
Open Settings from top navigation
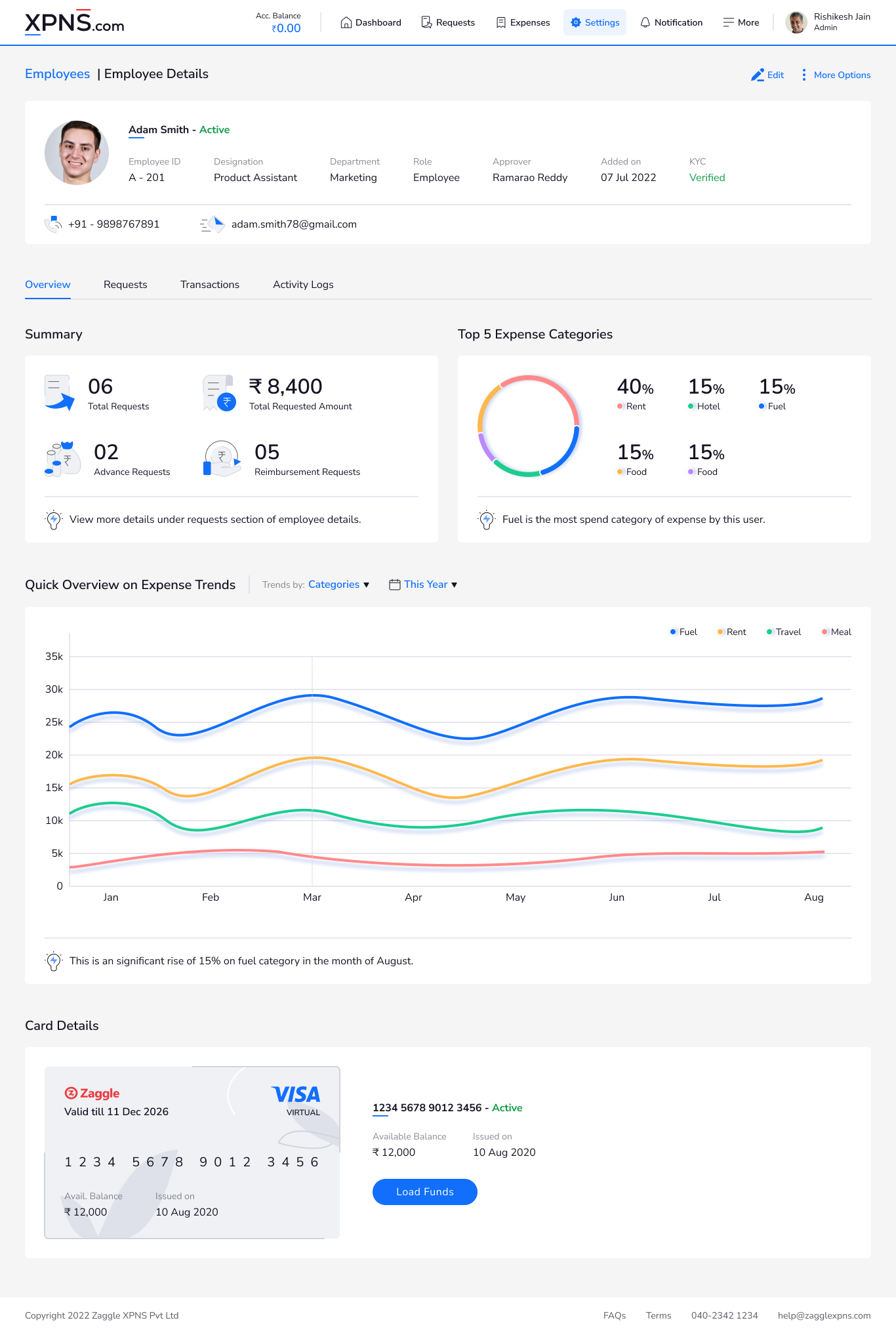pyautogui.click(x=595, y=22)
